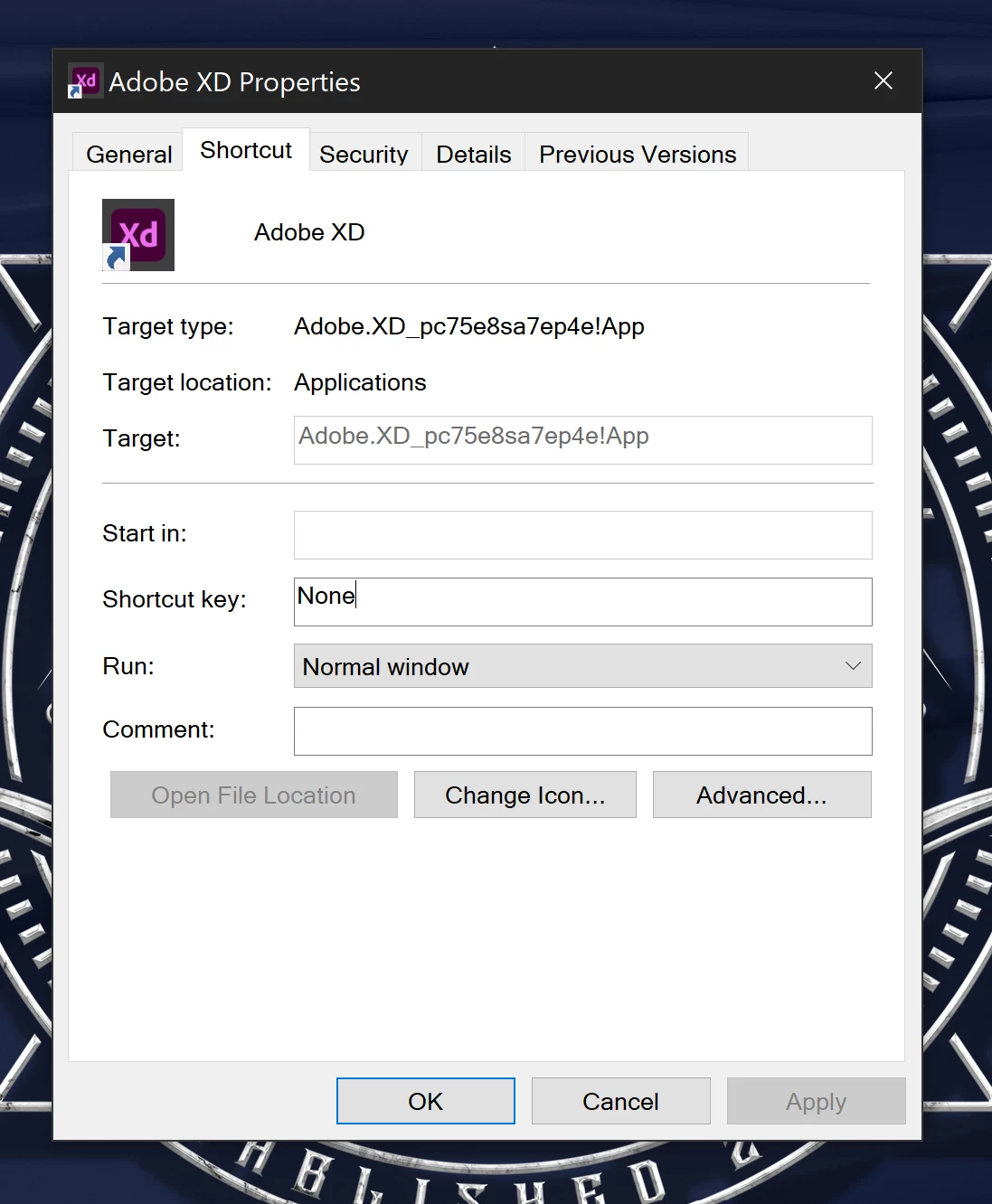The width and height of the screenshot is (992, 1204).
Task: Focus the Start in input box
Action: 583,535
